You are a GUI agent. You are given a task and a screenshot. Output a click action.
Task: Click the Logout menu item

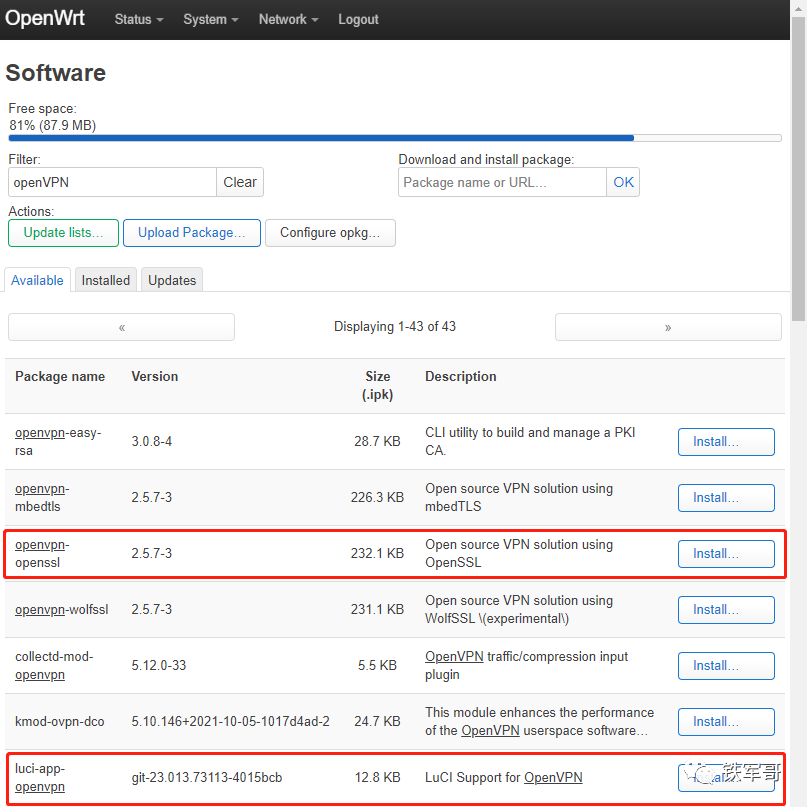click(358, 19)
